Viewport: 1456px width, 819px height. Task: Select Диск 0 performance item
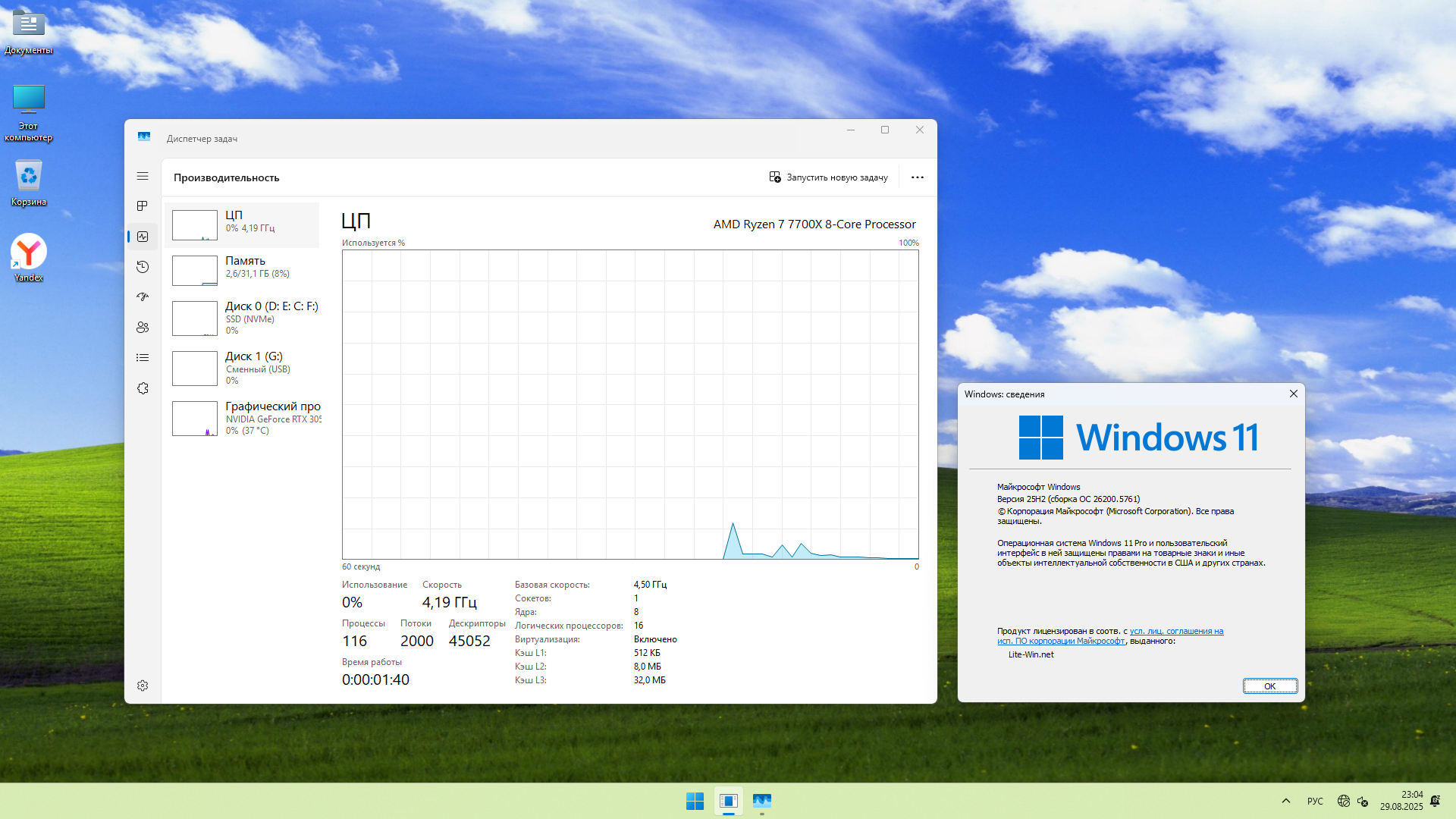click(x=243, y=318)
